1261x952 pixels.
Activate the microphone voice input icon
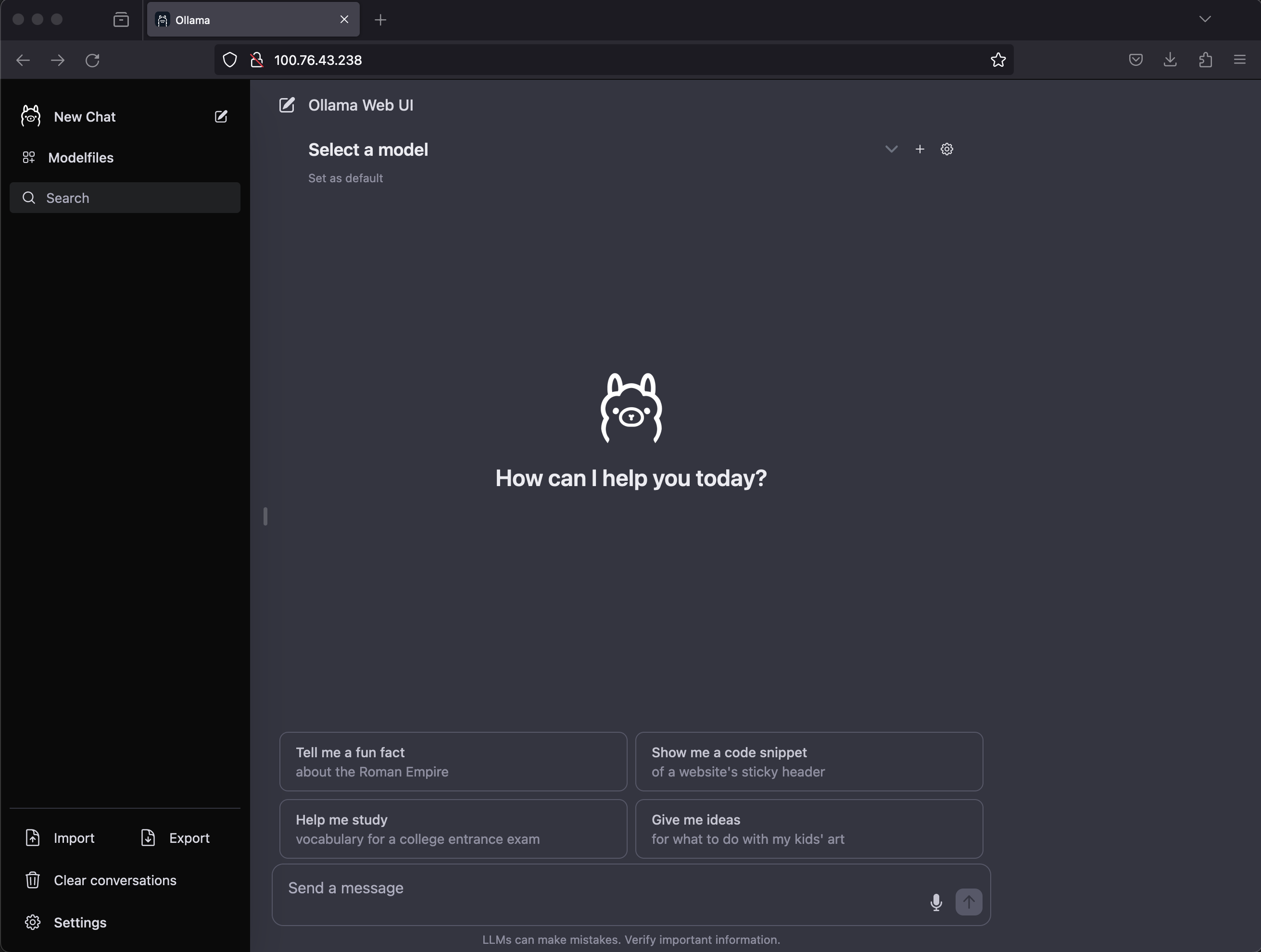pos(936,902)
